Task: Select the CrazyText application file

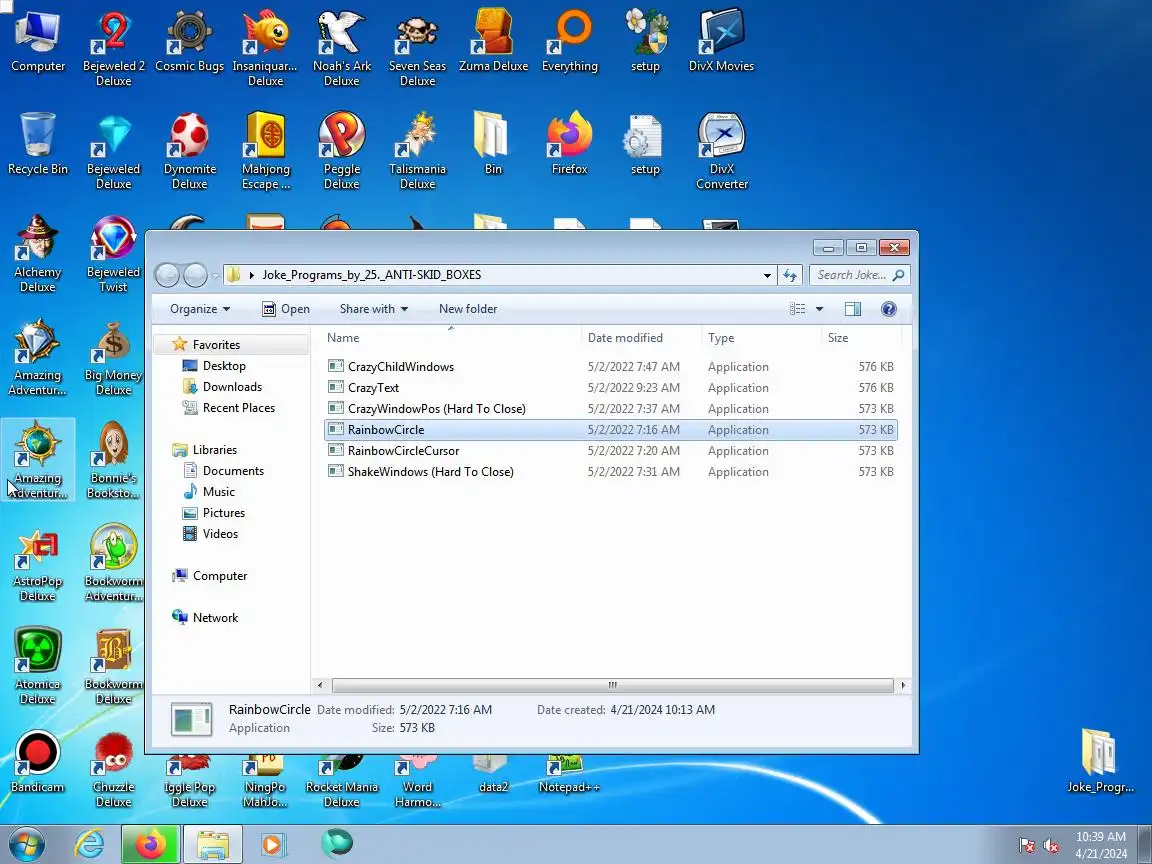Action: pyautogui.click(x=610, y=388)
